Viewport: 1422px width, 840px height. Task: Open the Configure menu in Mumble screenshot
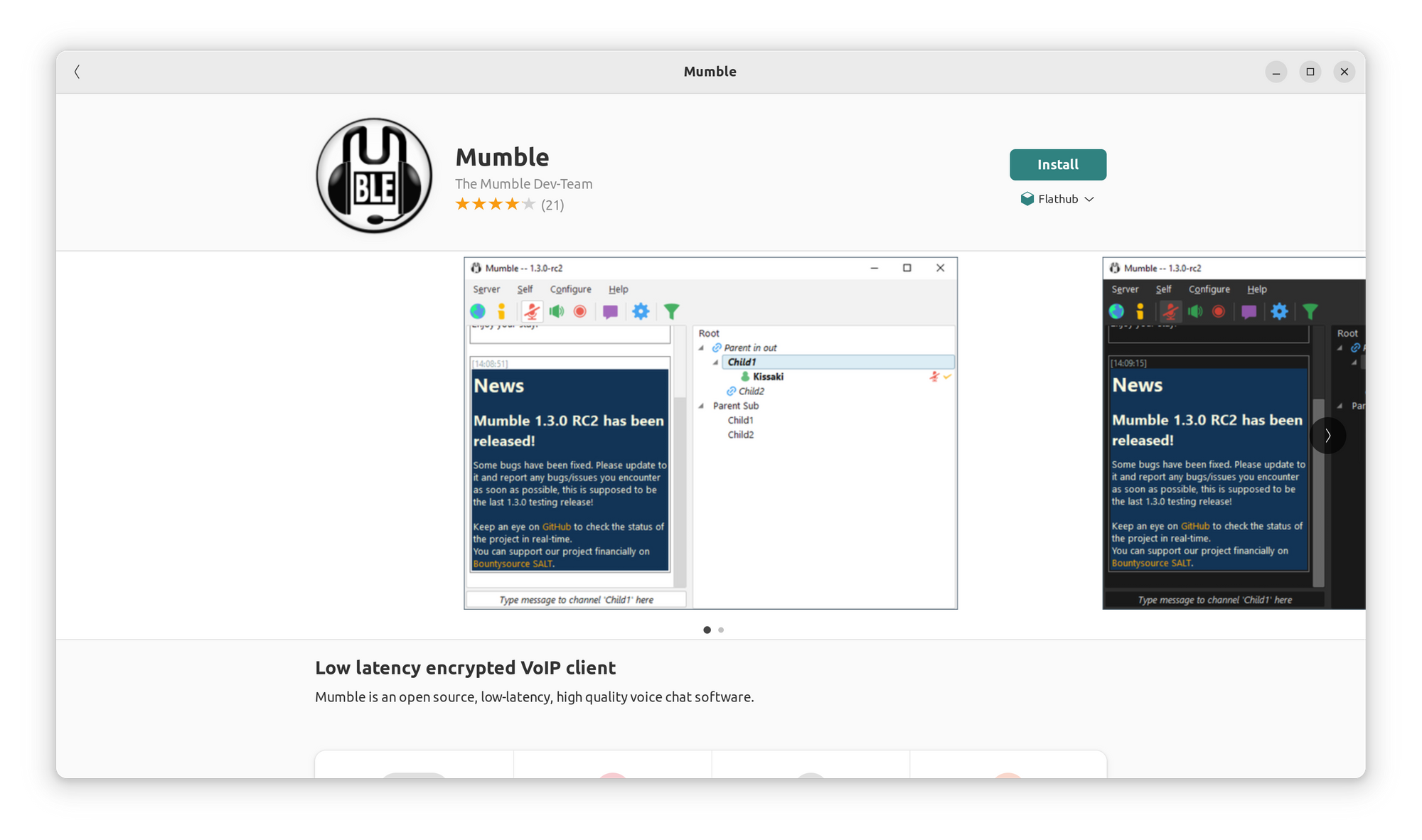[571, 289]
